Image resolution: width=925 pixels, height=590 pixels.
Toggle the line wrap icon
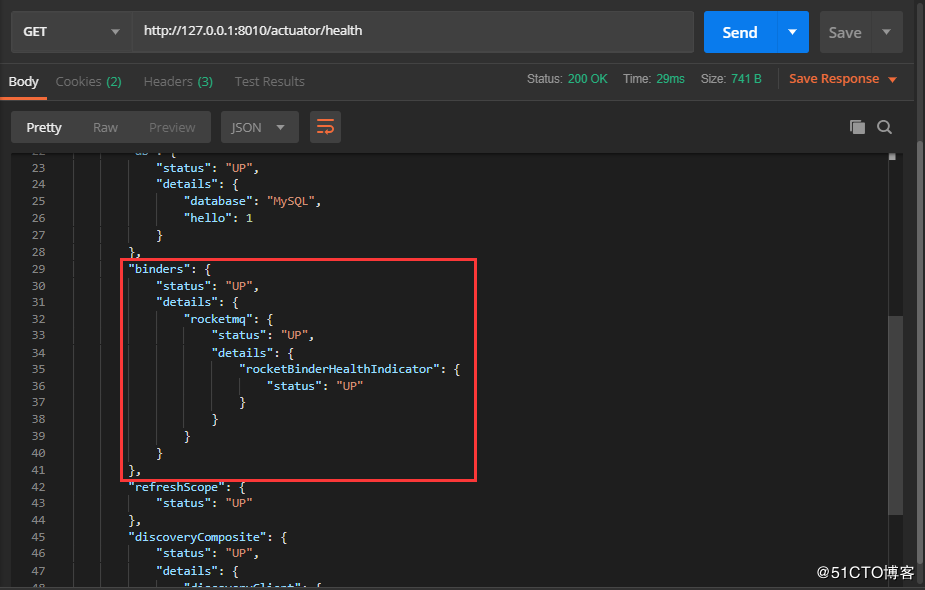325,127
